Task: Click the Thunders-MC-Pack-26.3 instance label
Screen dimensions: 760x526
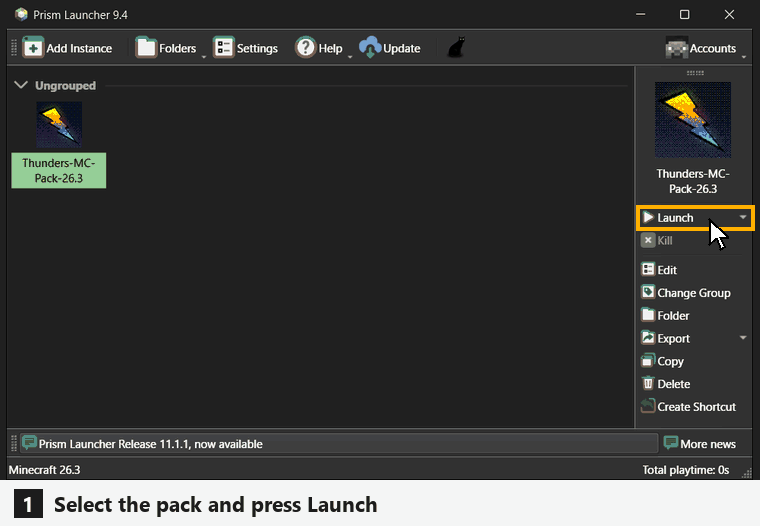Action: point(59,171)
